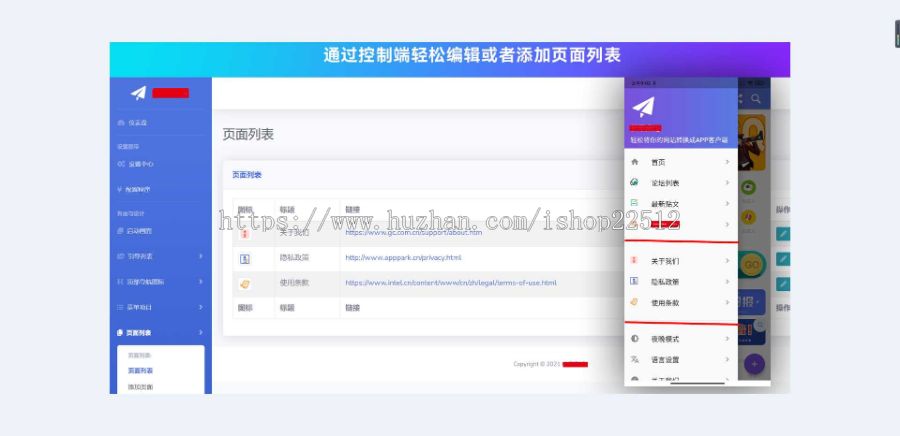
Task: Open 夜晚模式 chevron in the phone drawer
Action: 727,339
